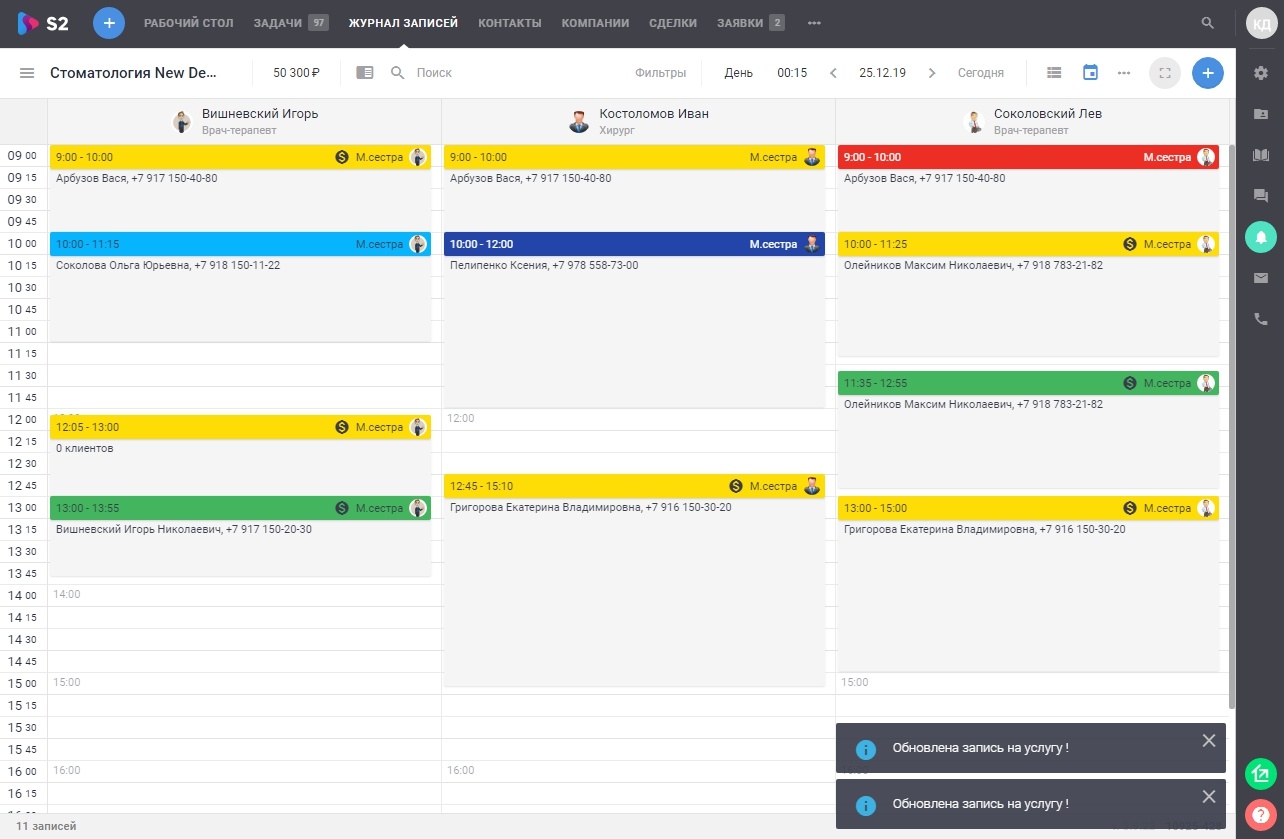Switch to list view icon in toolbar
This screenshot has width=1284, height=839.
(1054, 73)
